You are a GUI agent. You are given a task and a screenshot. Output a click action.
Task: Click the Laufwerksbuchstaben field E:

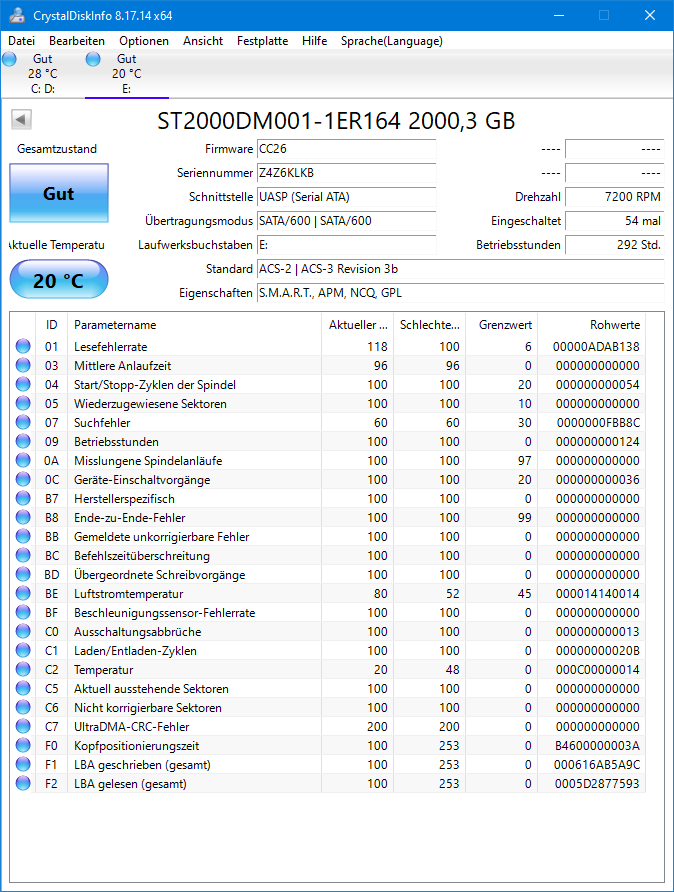(x=346, y=245)
